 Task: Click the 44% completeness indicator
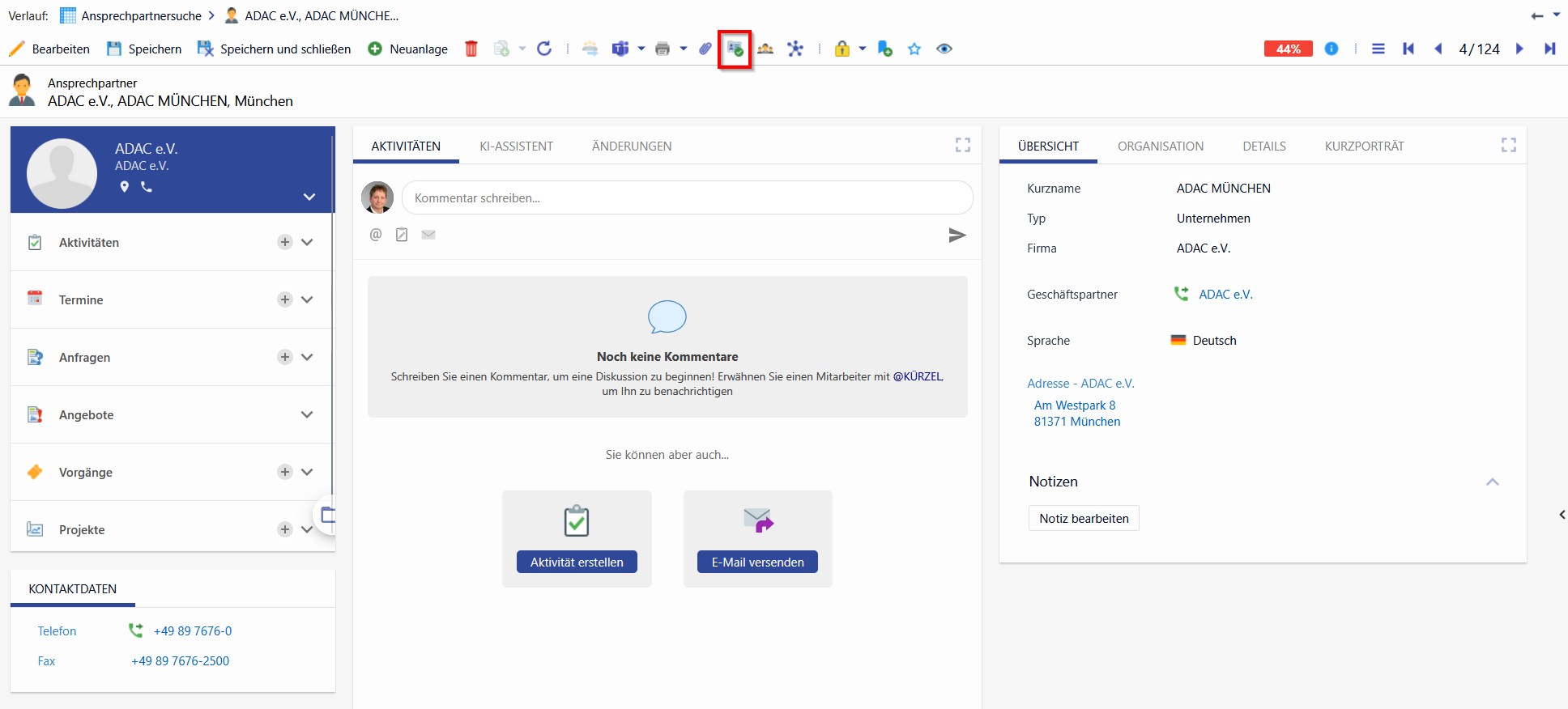point(1289,49)
